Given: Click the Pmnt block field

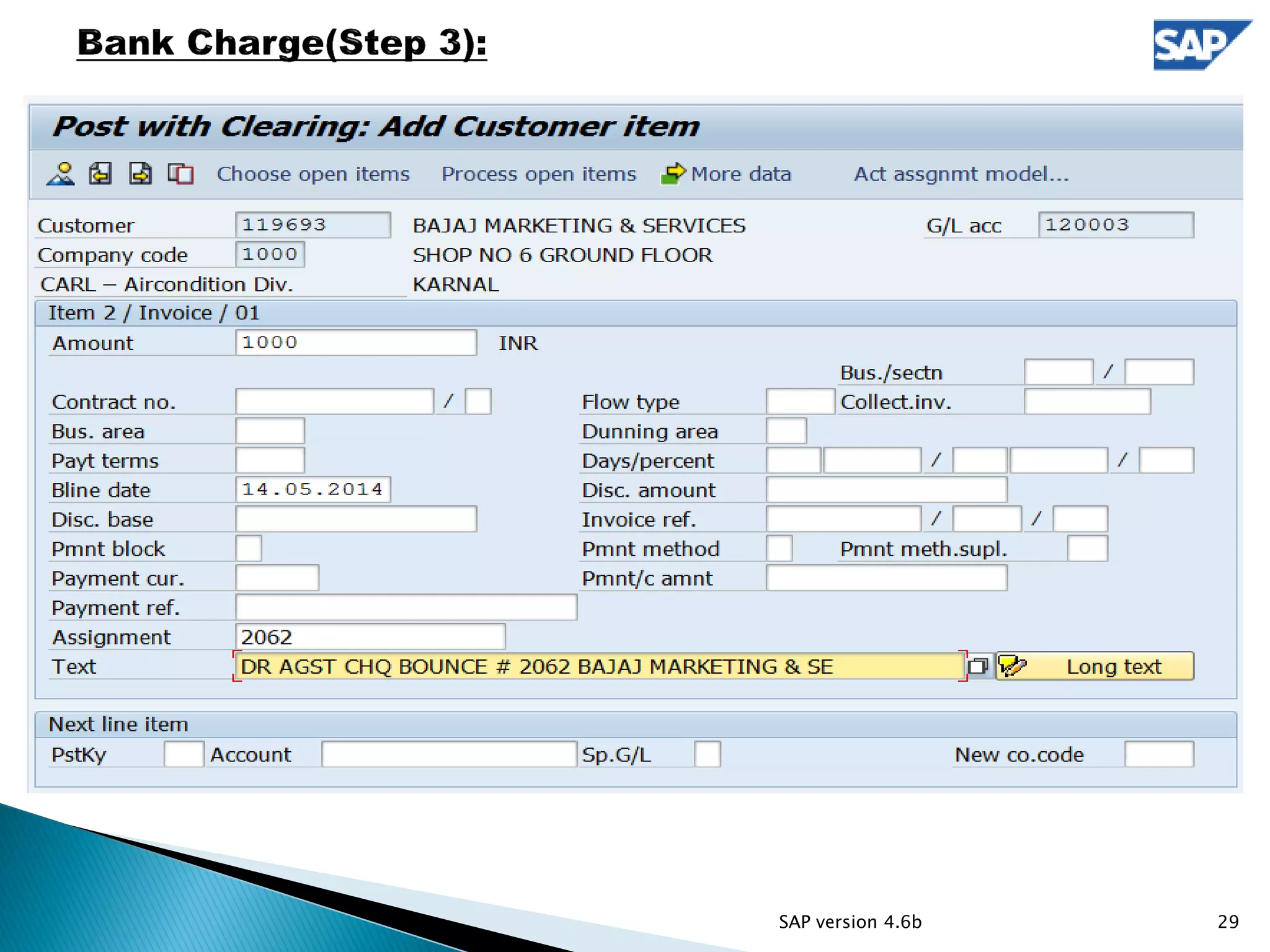Looking at the screenshot, I should [x=249, y=549].
